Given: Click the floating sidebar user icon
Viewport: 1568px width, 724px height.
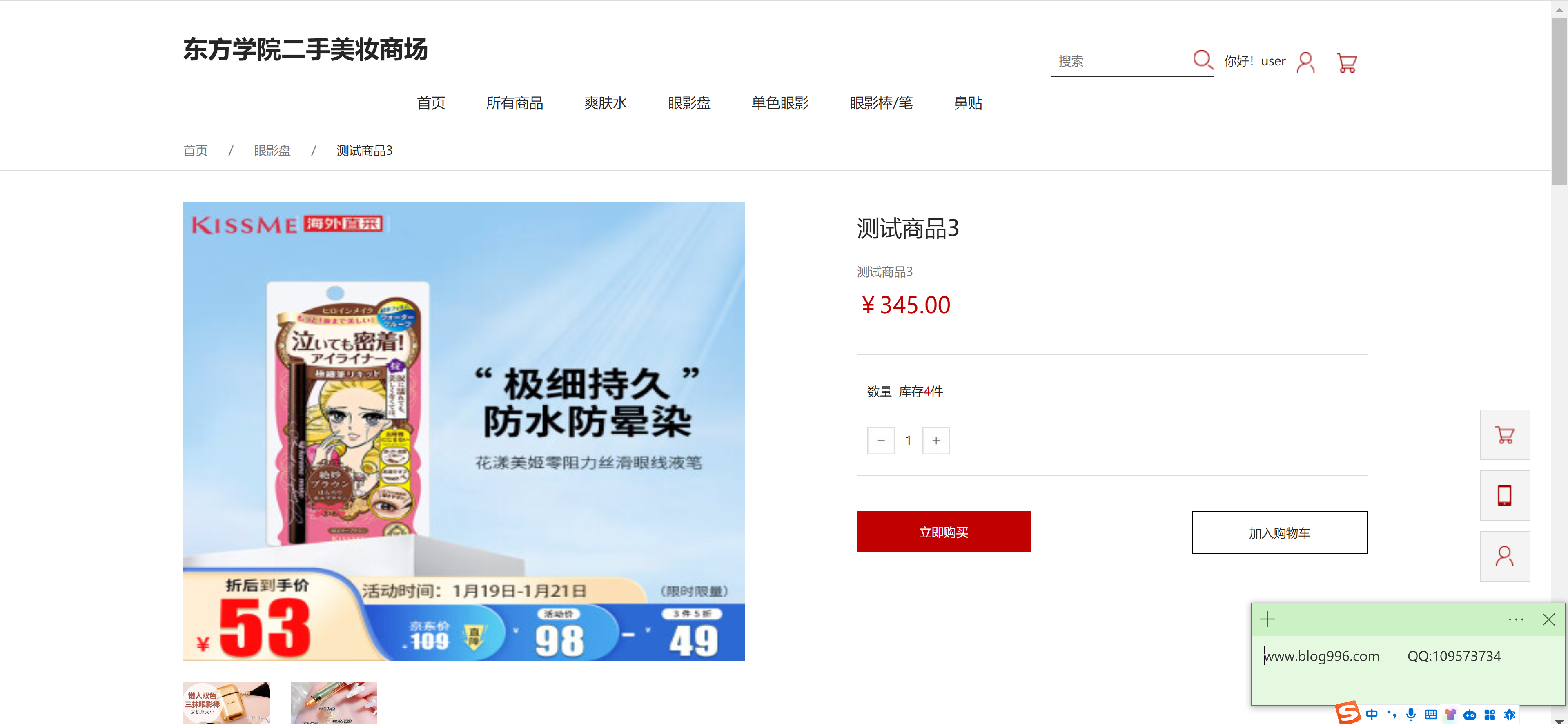Looking at the screenshot, I should coord(1504,556).
